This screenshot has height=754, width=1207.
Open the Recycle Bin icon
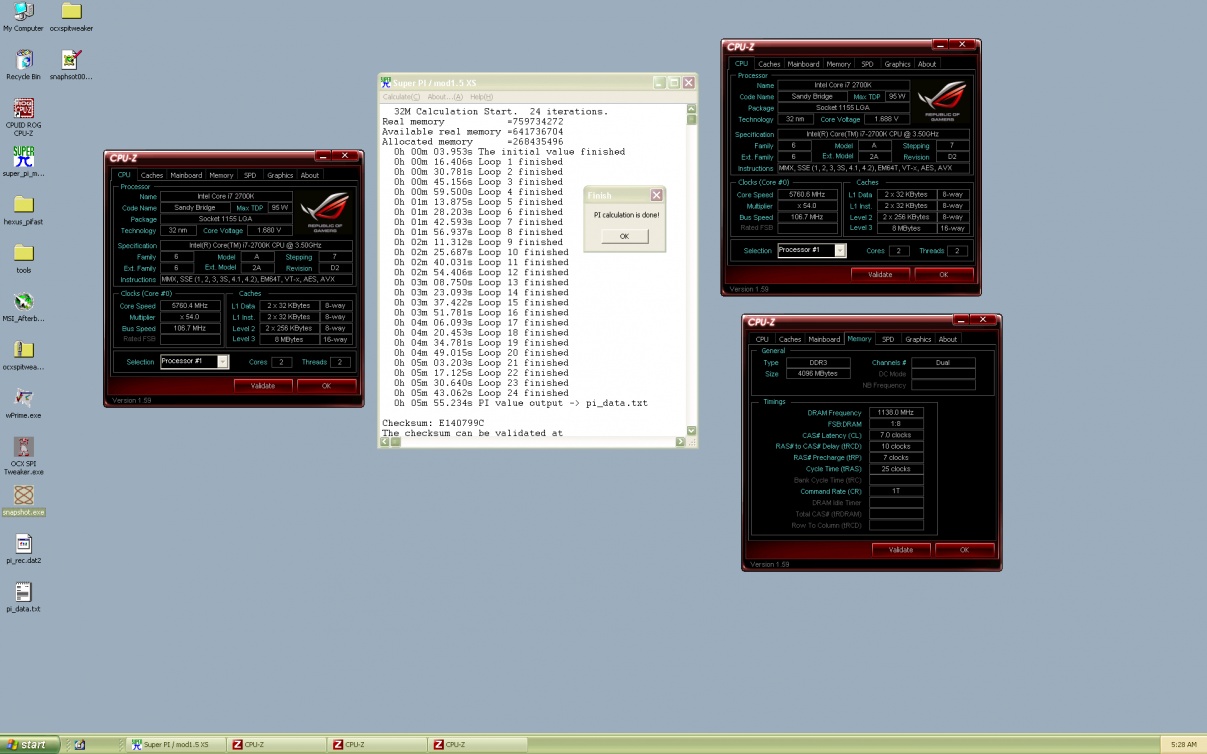tap(23, 60)
